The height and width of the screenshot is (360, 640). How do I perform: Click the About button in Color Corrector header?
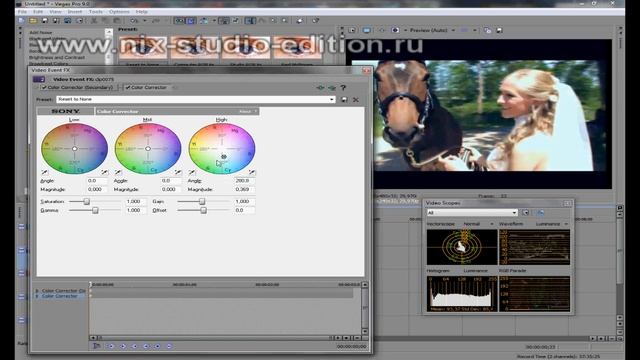(245, 111)
